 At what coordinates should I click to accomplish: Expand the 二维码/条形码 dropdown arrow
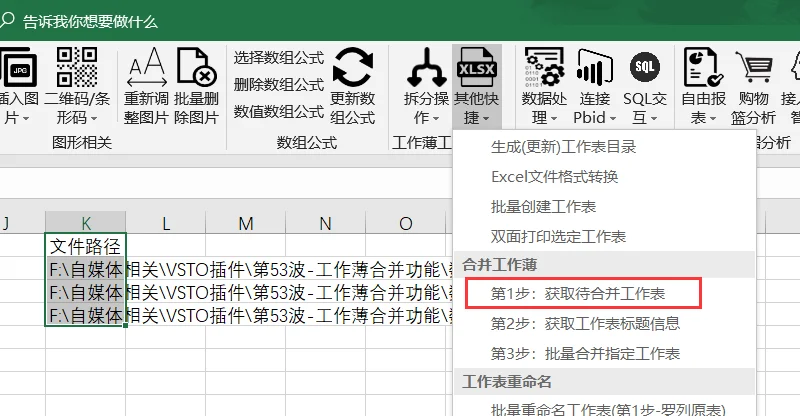click(x=94, y=119)
